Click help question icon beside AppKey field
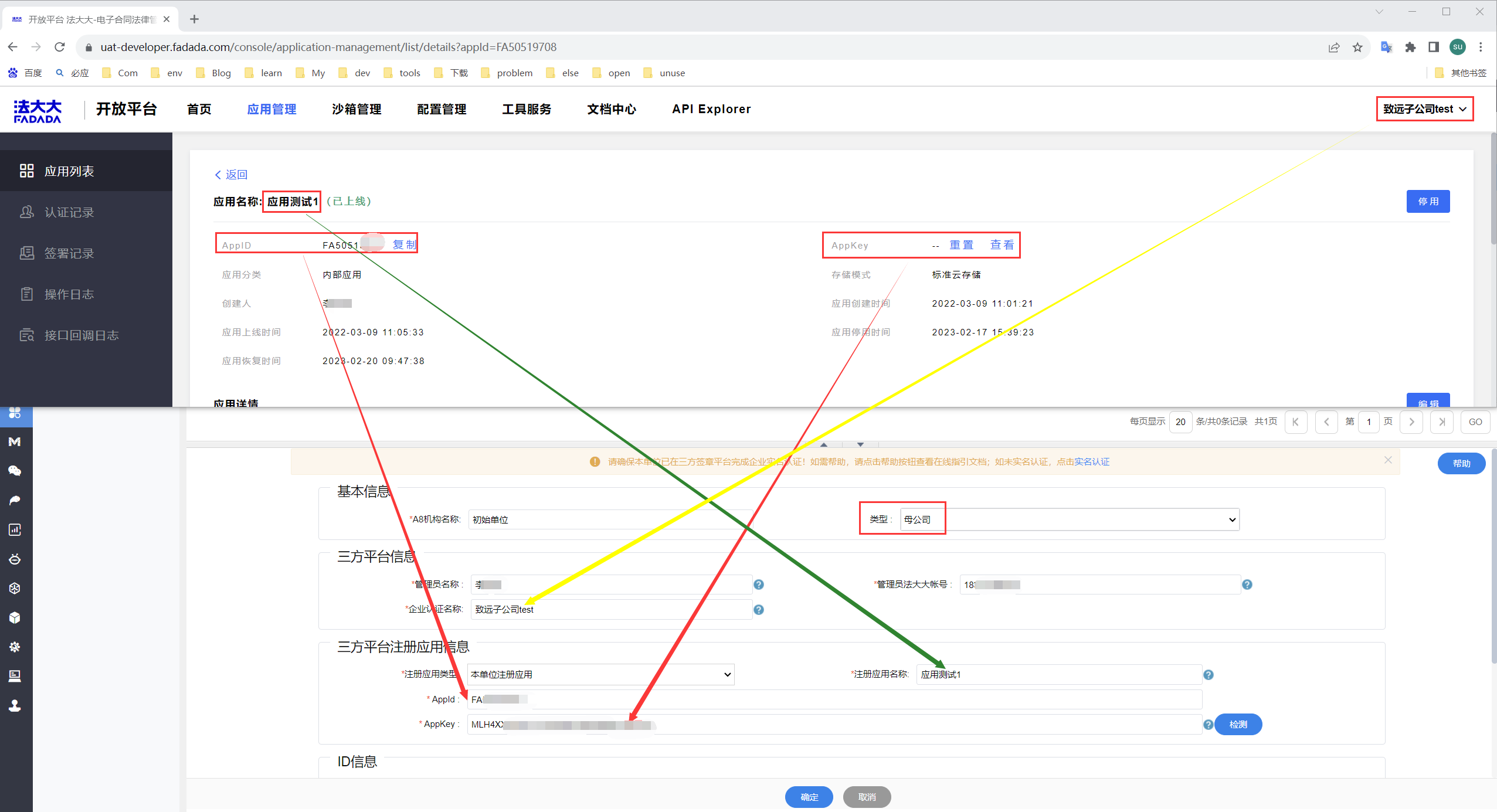The image size is (1497, 812). point(1208,725)
